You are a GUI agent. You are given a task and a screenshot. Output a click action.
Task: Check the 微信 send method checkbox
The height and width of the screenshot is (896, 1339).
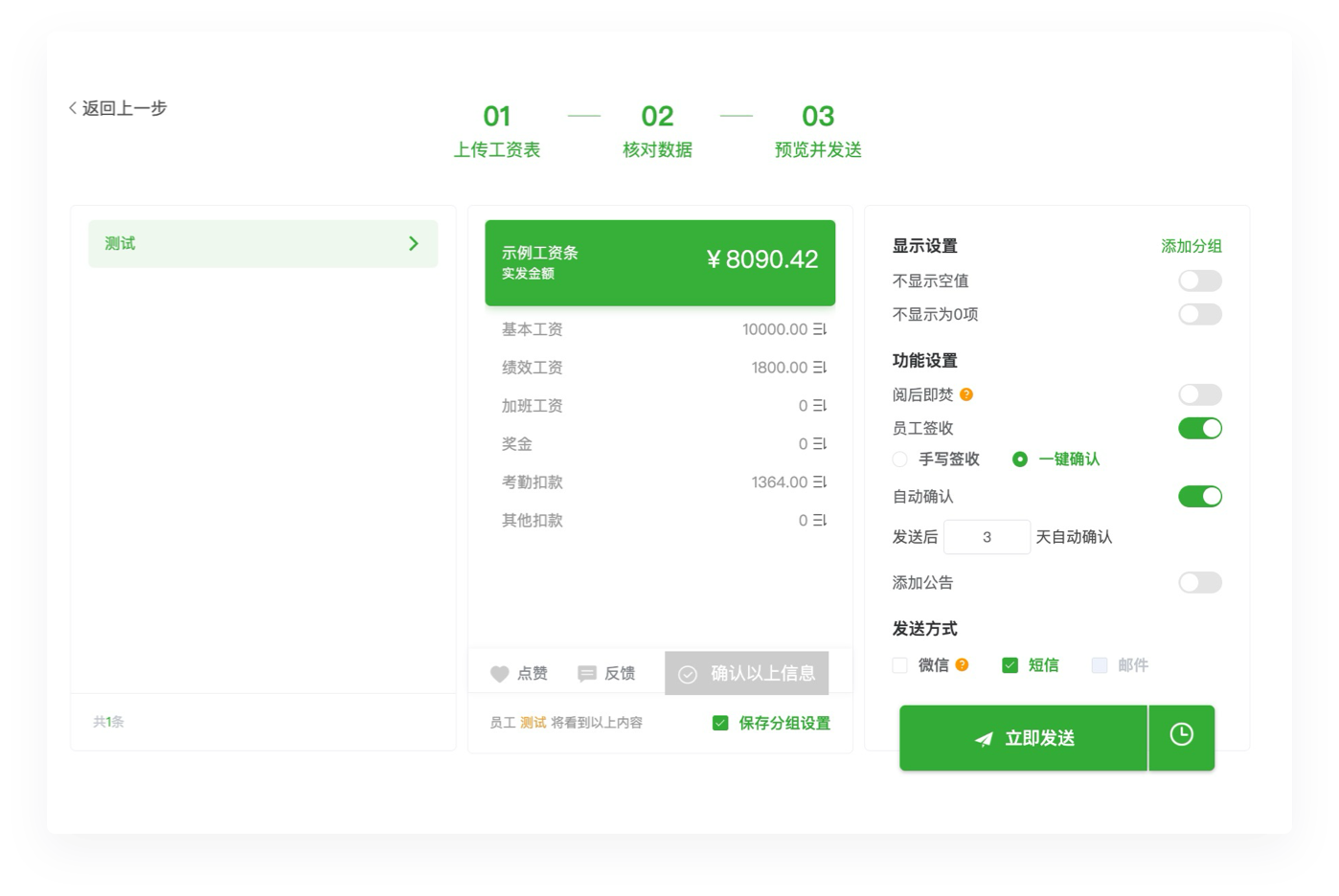click(x=899, y=665)
